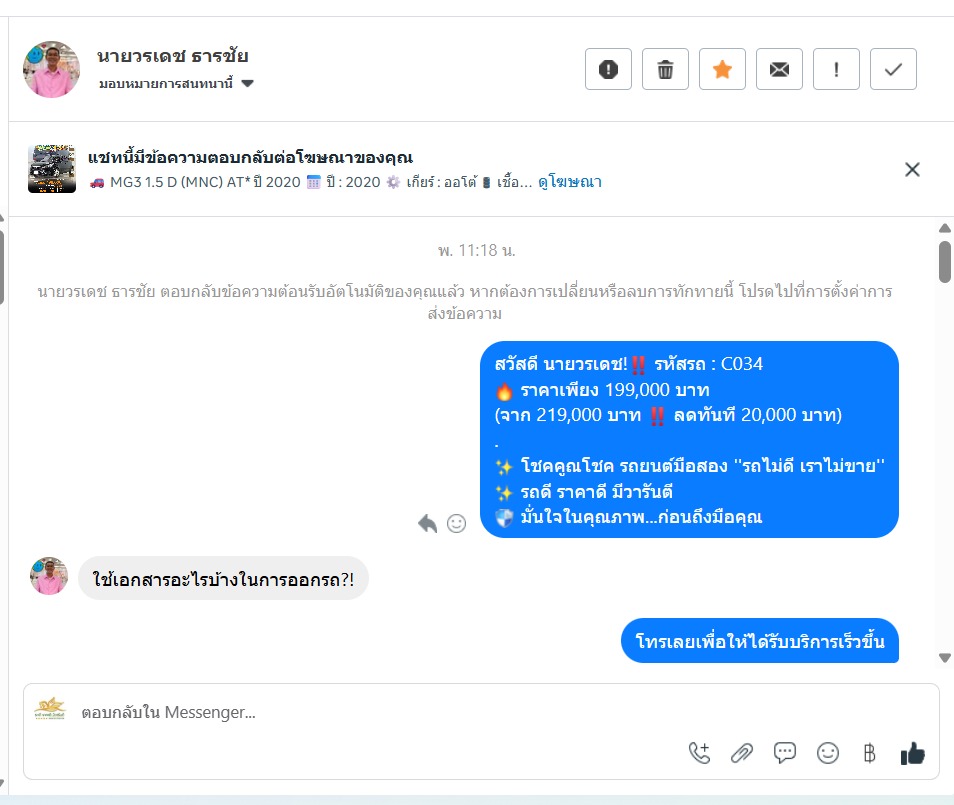Mark conversation as spam icon
The width and height of the screenshot is (954, 805).
608,69
